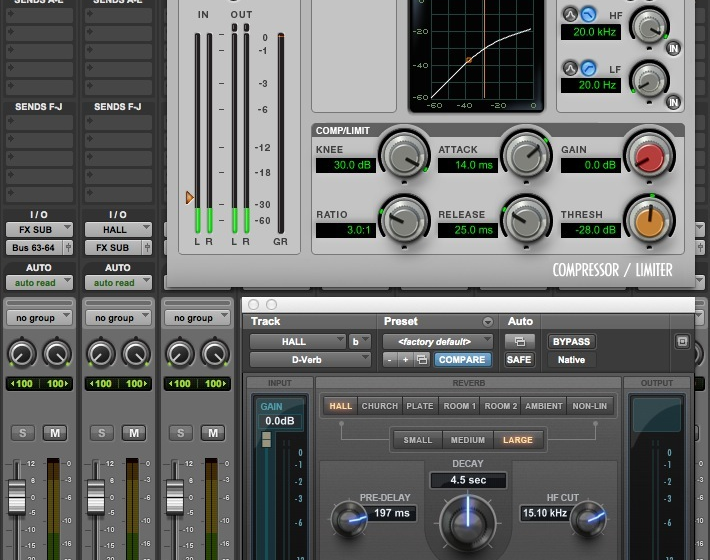Image resolution: width=710 pixels, height=560 pixels.
Task: Select the HALL reverb algorithm
Action: [341, 406]
